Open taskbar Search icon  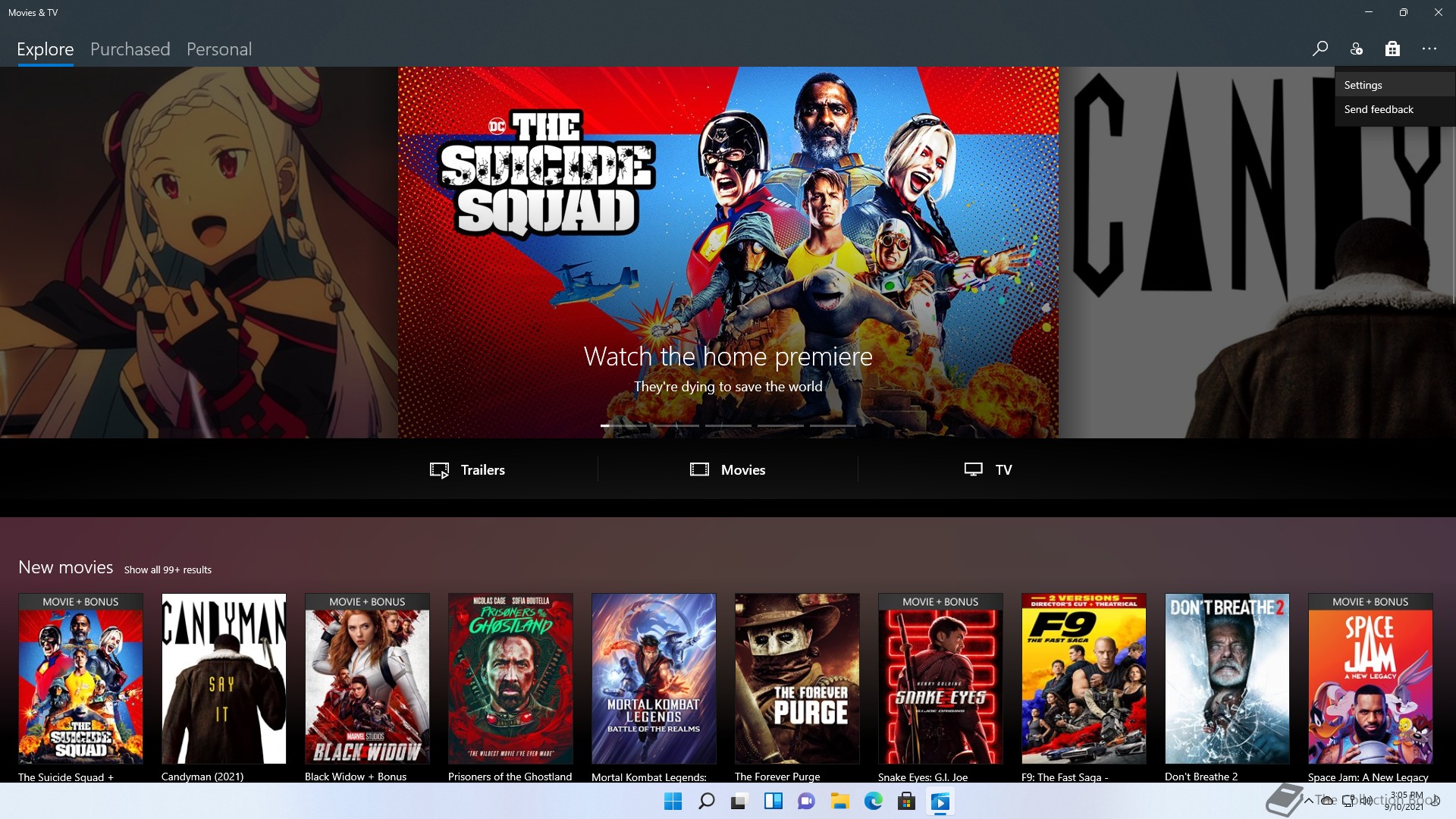(x=706, y=802)
